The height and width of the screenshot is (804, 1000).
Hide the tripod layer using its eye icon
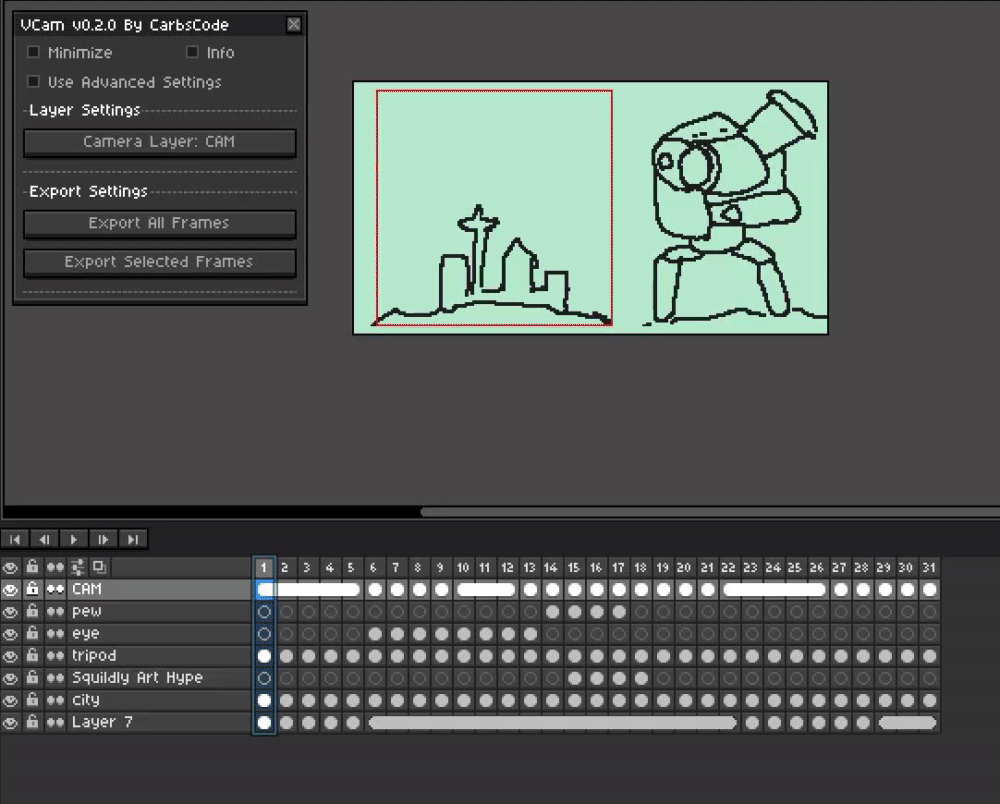point(11,656)
